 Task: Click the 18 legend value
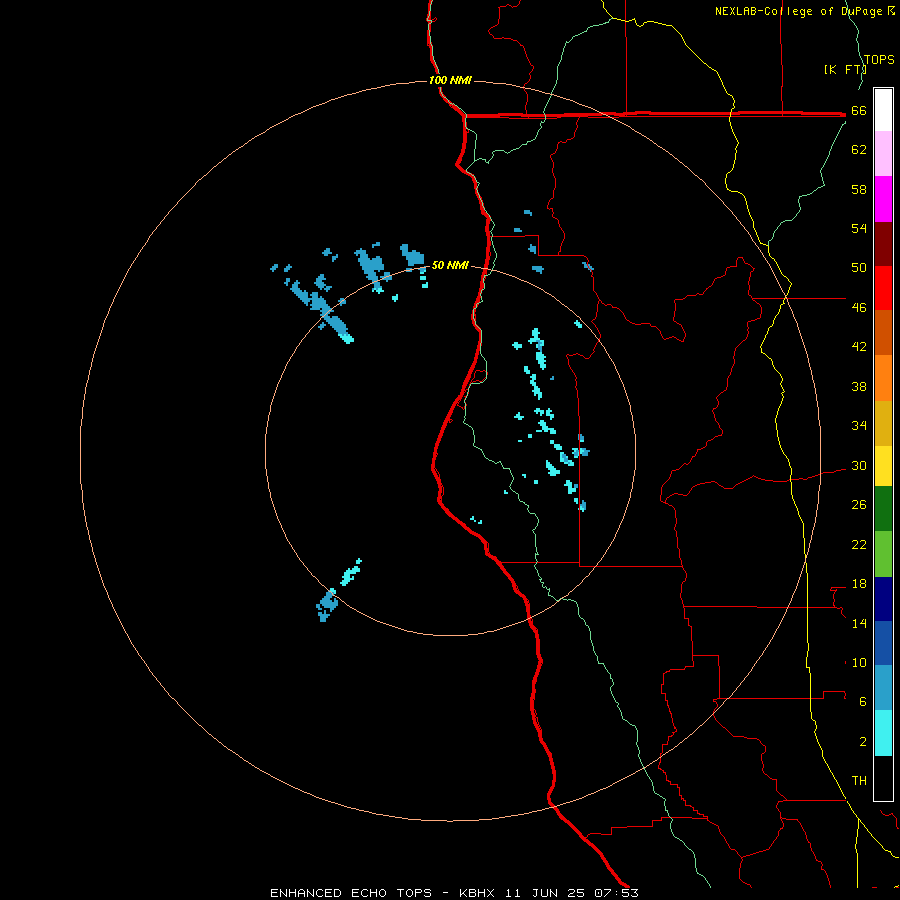click(x=859, y=584)
